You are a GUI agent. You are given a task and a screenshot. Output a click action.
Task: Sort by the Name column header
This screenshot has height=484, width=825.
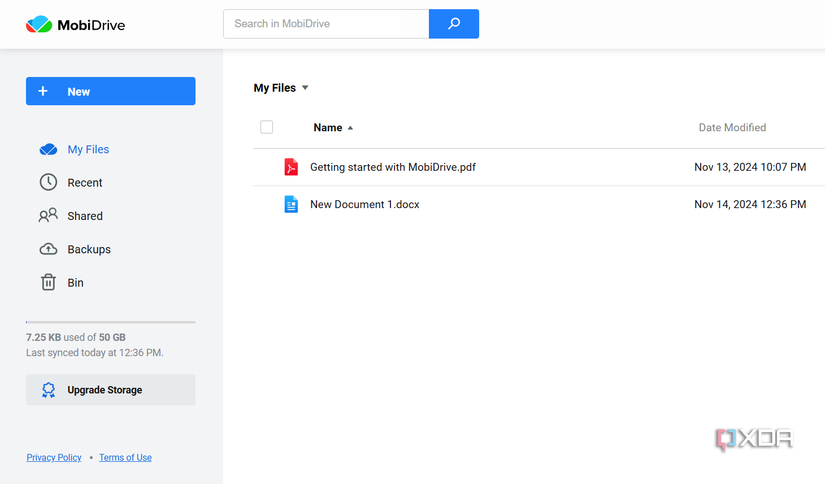(x=328, y=127)
